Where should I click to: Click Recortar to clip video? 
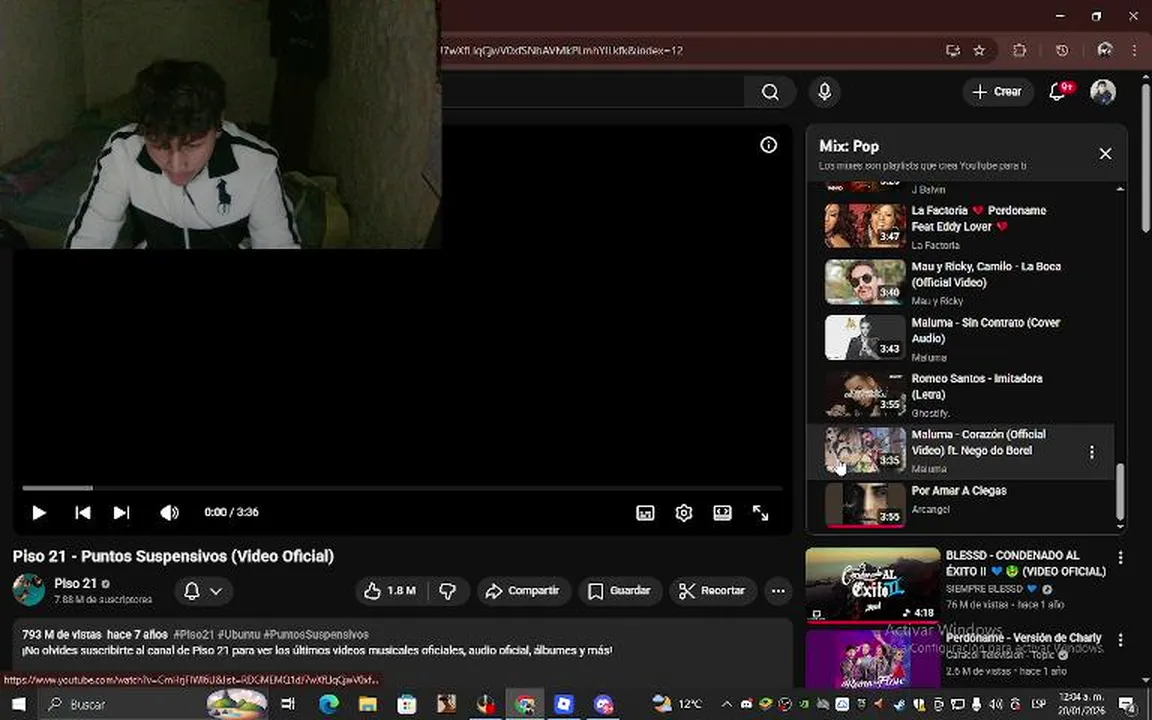point(712,591)
